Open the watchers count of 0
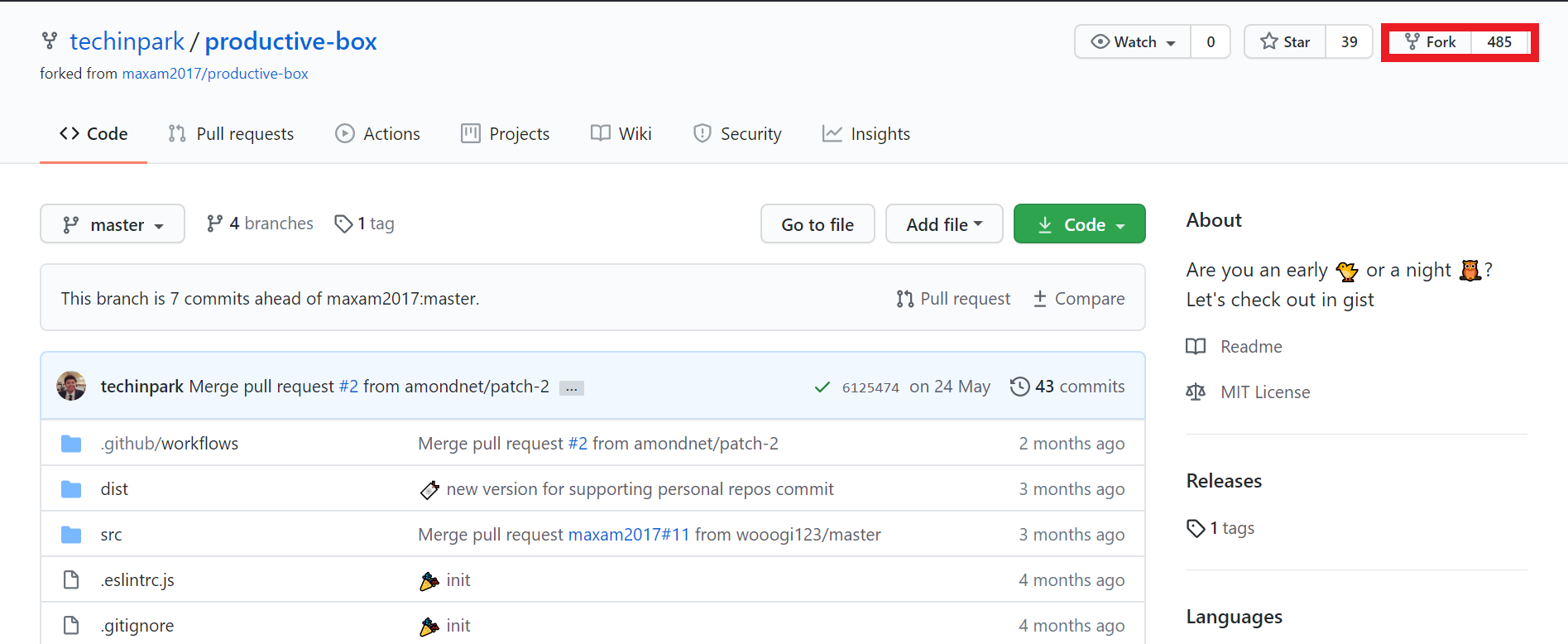 click(1211, 41)
